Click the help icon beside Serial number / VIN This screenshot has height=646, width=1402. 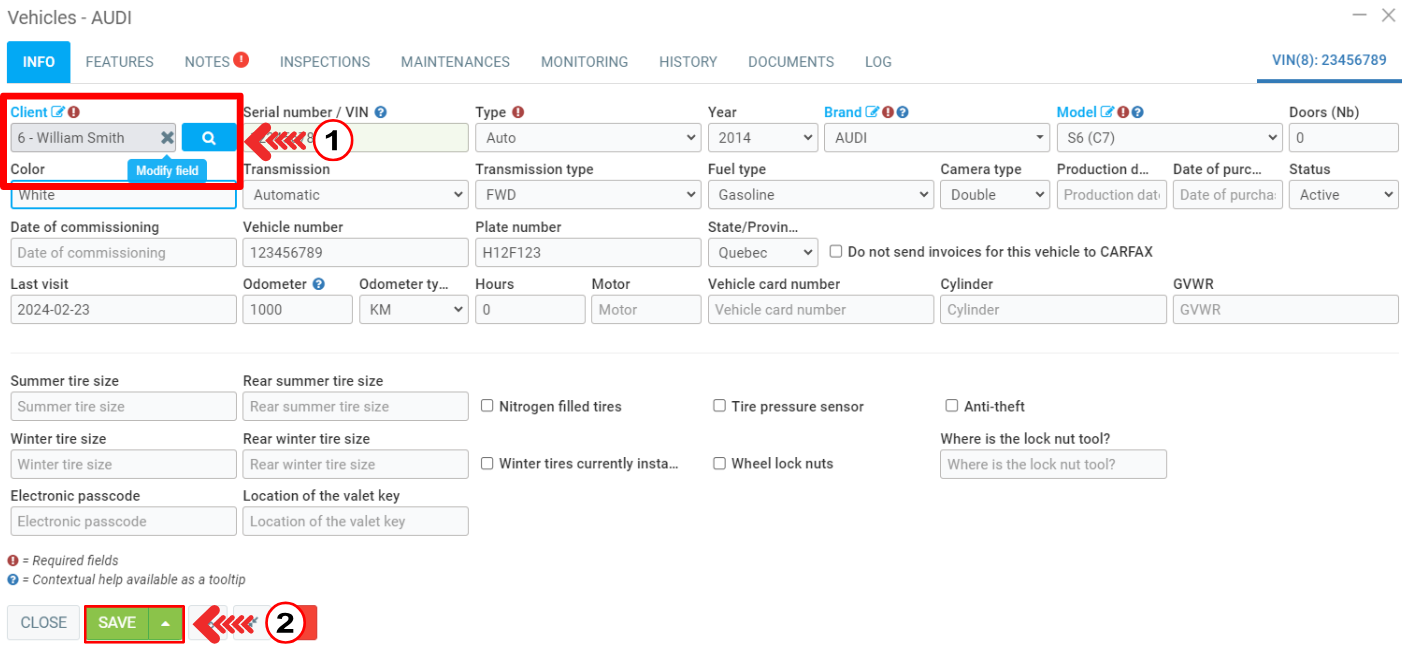click(x=381, y=112)
